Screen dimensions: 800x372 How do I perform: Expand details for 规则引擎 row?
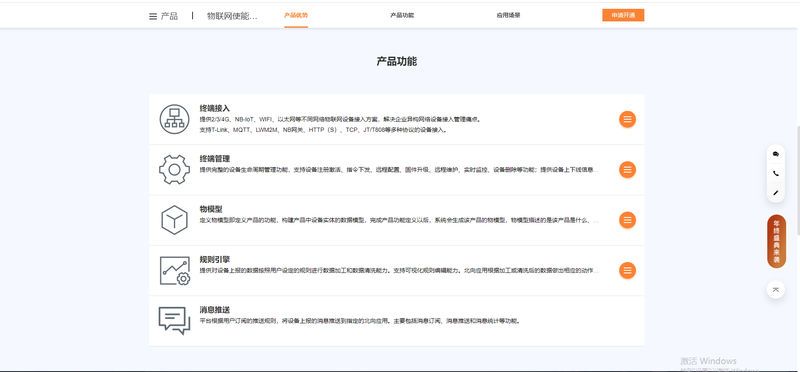coord(628,270)
